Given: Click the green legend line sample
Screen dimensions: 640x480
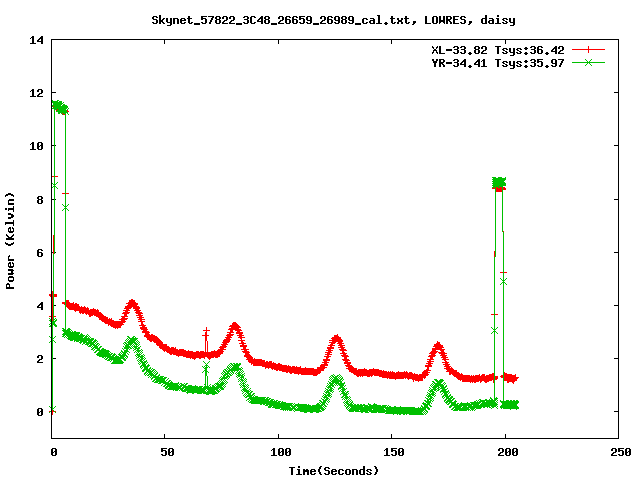Looking at the screenshot, I should [588, 62].
